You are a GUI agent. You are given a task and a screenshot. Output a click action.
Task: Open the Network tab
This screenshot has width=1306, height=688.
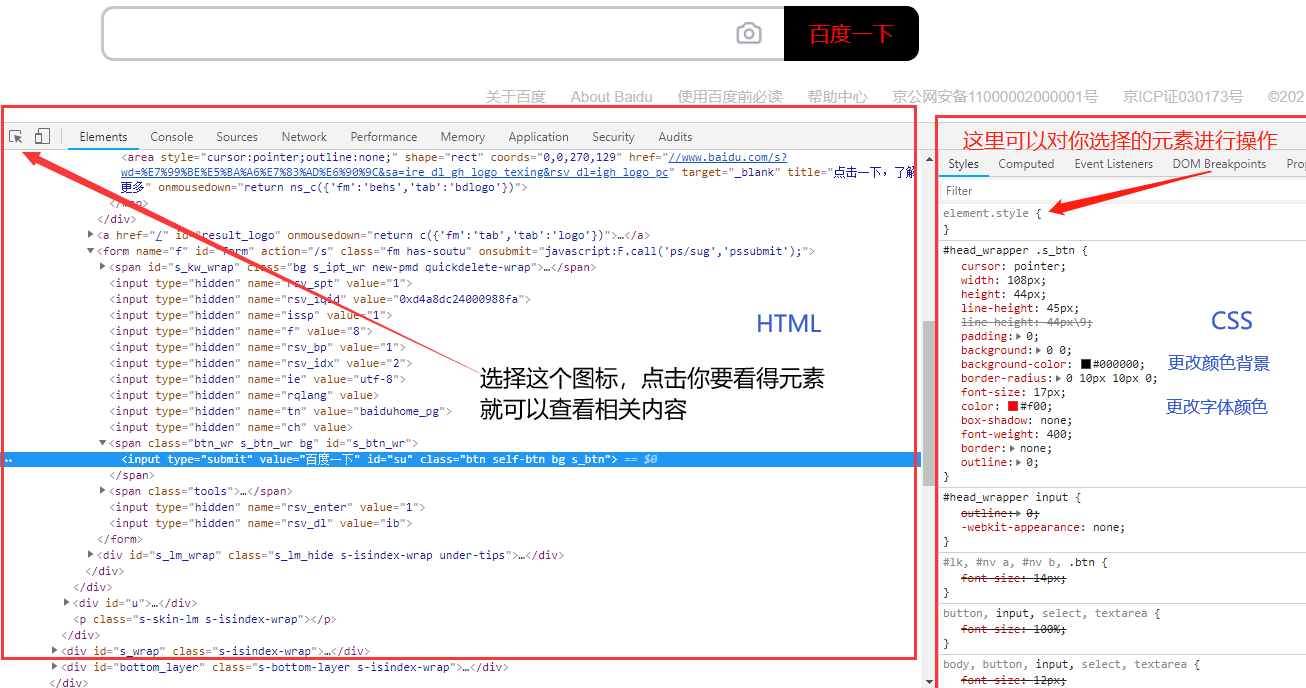(304, 137)
